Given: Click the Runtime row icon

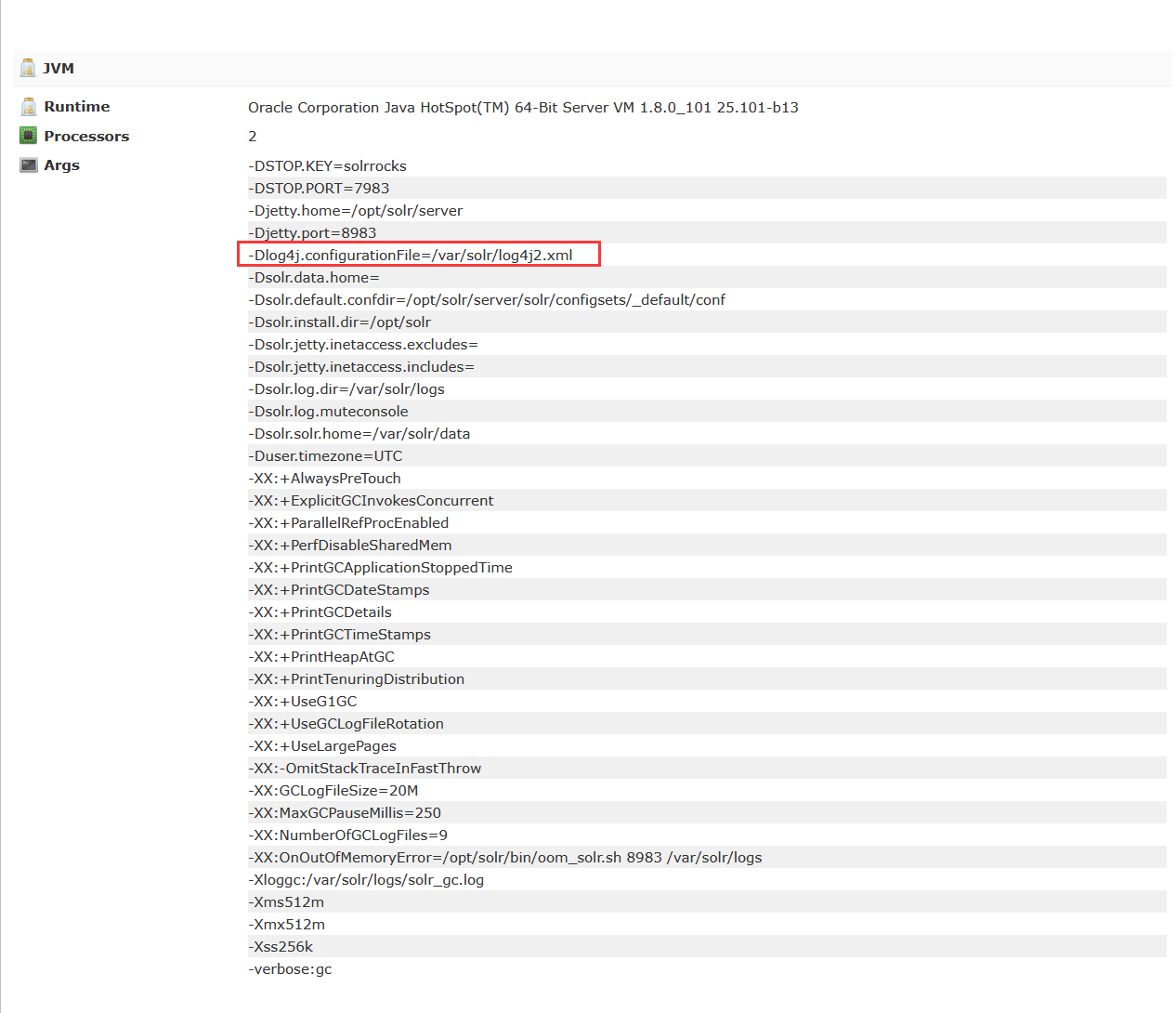Looking at the screenshot, I should [x=29, y=107].
